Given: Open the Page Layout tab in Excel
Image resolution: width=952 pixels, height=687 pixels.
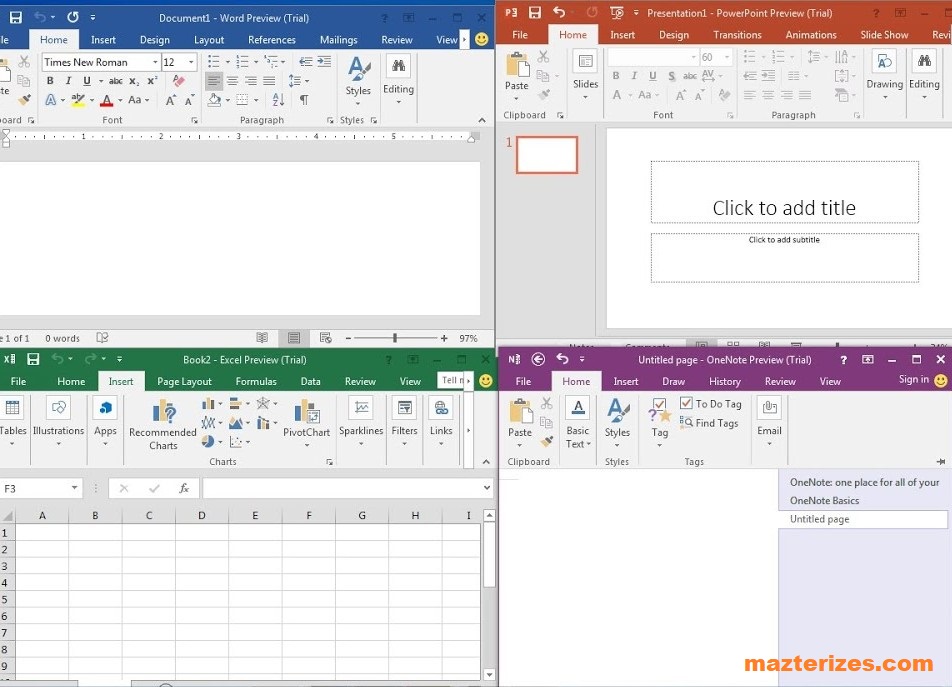Looking at the screenshot, I should [184, 382].
